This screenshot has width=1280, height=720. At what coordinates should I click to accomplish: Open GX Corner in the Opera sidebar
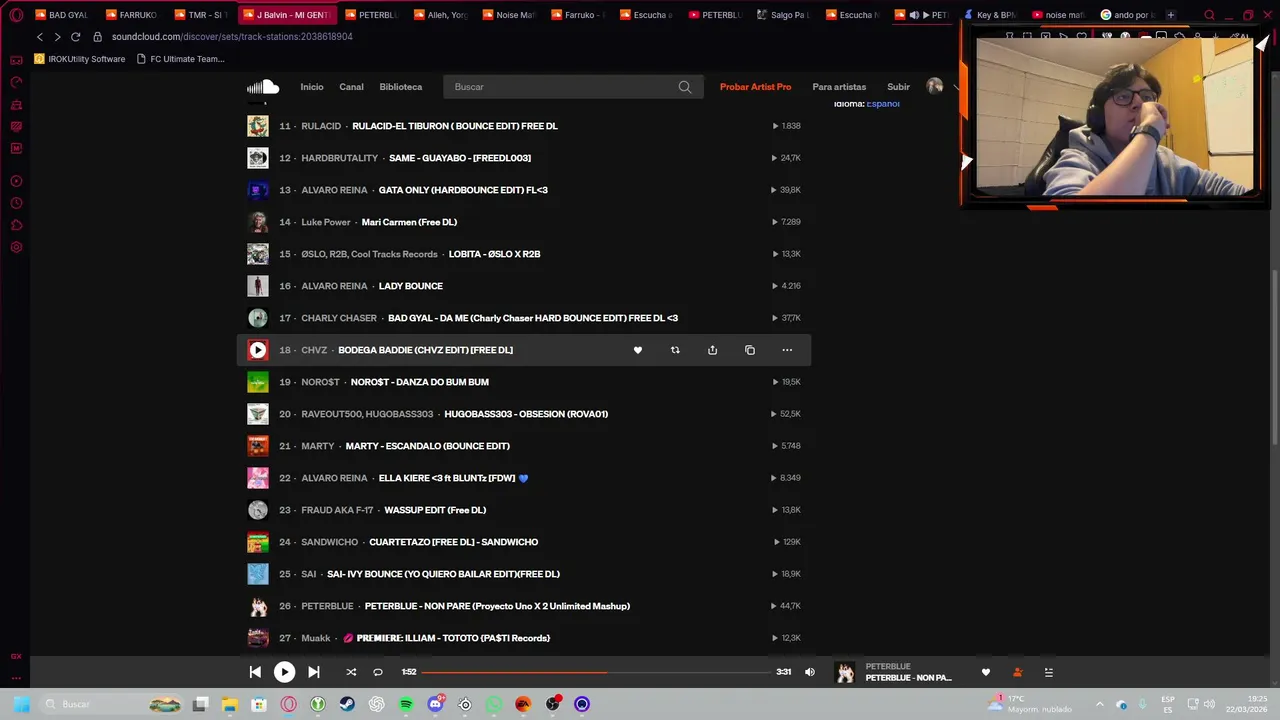[x=16, y=61]
